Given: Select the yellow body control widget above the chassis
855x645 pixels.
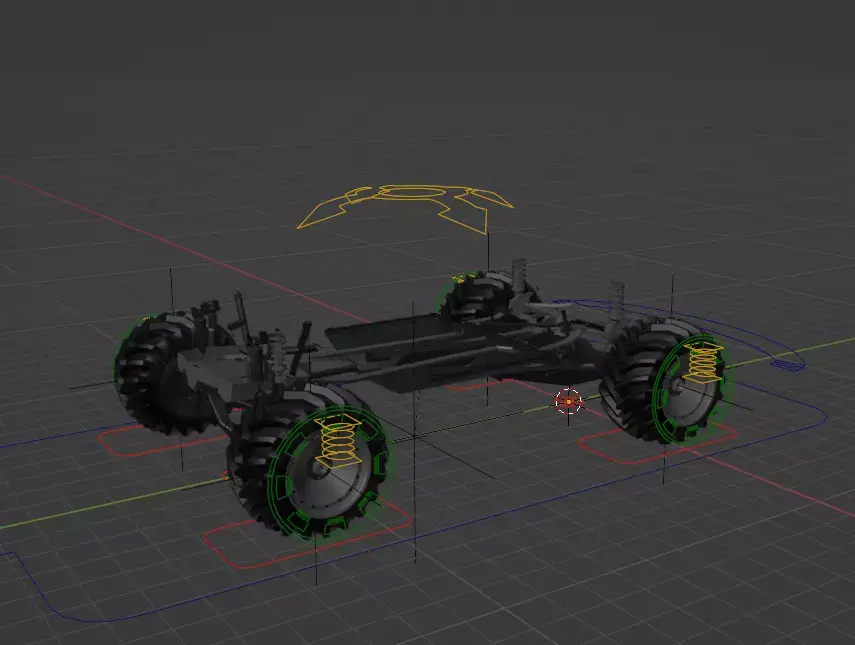Looking at the screenshot, I should [x=405, y=209].
